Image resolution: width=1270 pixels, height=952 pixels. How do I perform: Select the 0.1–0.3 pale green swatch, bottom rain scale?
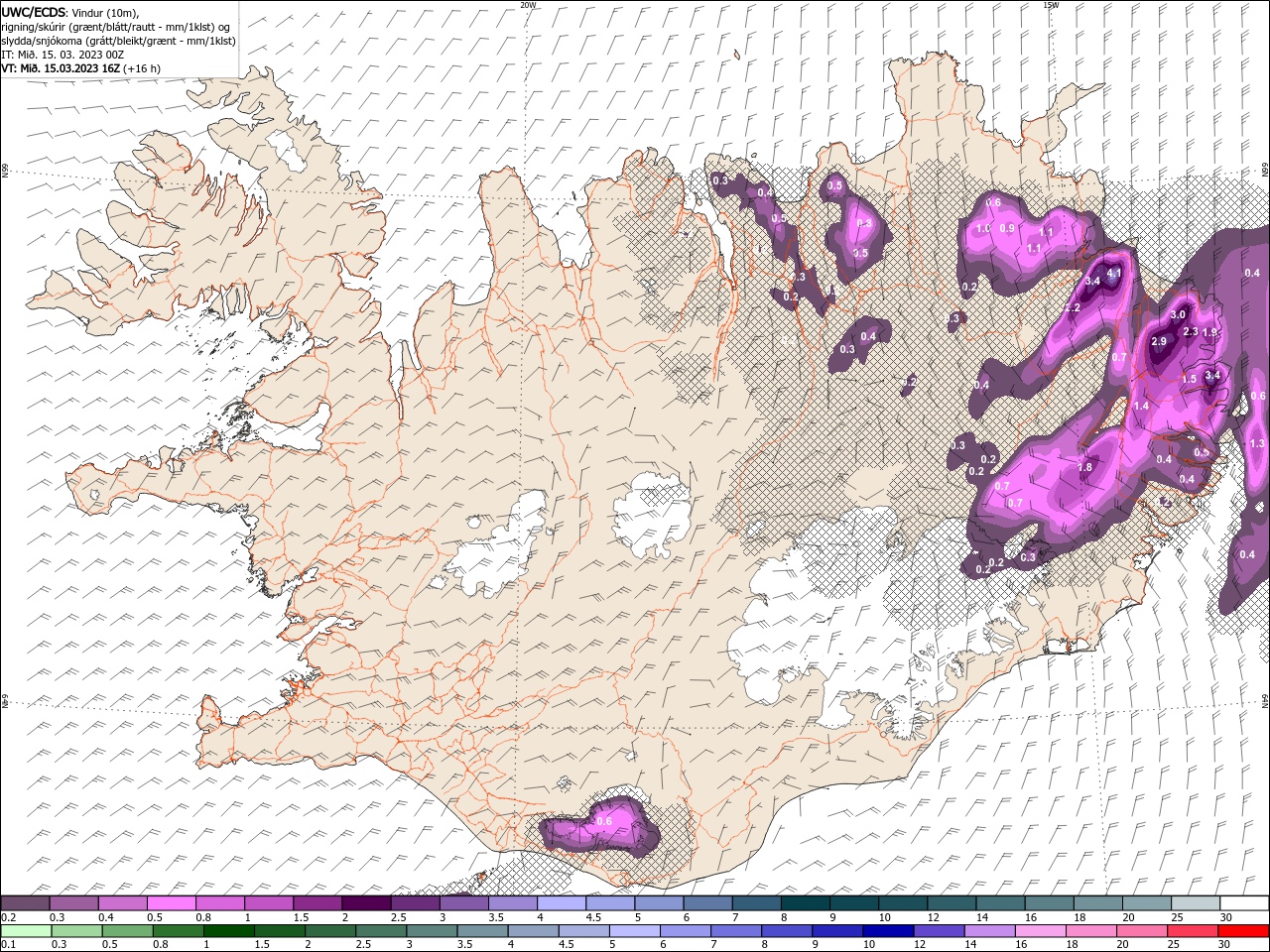pyautogui.click(x=26, y=931)
